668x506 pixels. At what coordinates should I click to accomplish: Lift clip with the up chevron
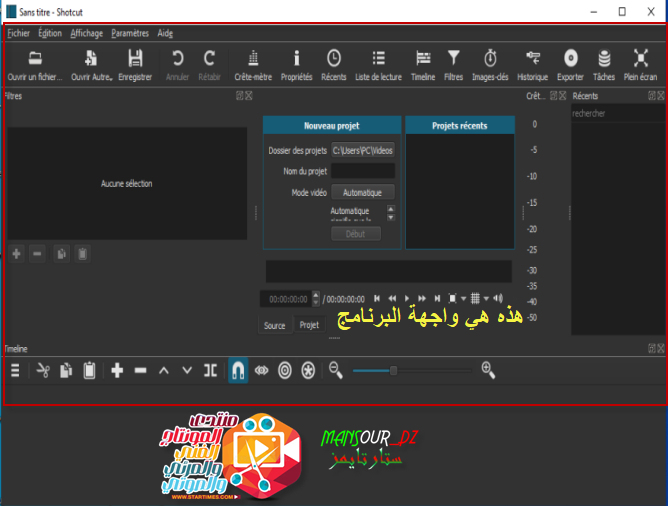164,371
